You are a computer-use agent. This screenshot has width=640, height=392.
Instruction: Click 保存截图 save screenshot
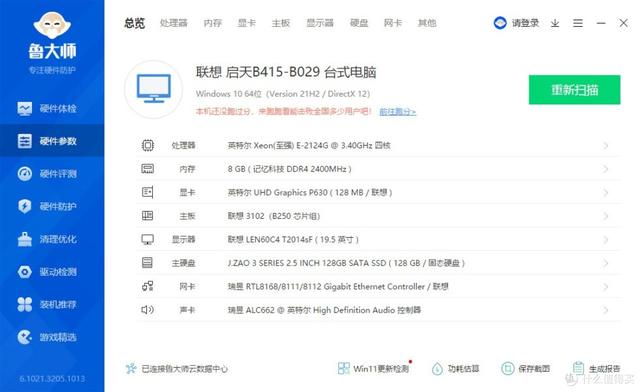point(526,369)
